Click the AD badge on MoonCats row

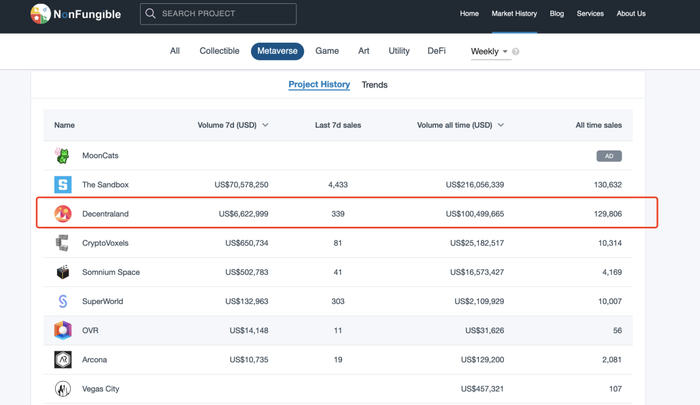pyautogui.click(x=608, y=156)
